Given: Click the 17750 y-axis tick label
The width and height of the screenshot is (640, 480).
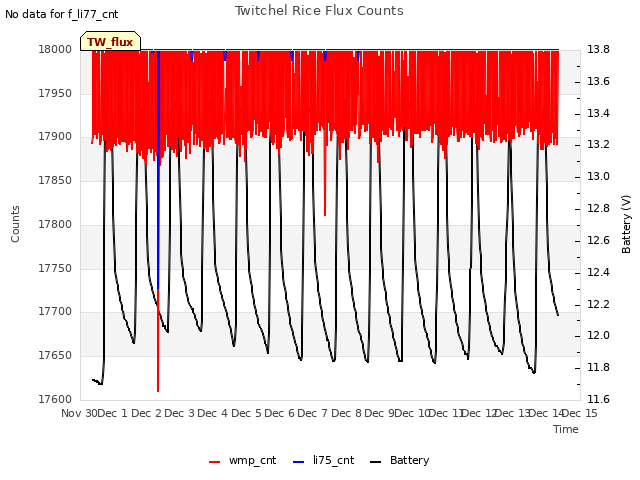Looking at the screenshot, I should pos(55,268).
